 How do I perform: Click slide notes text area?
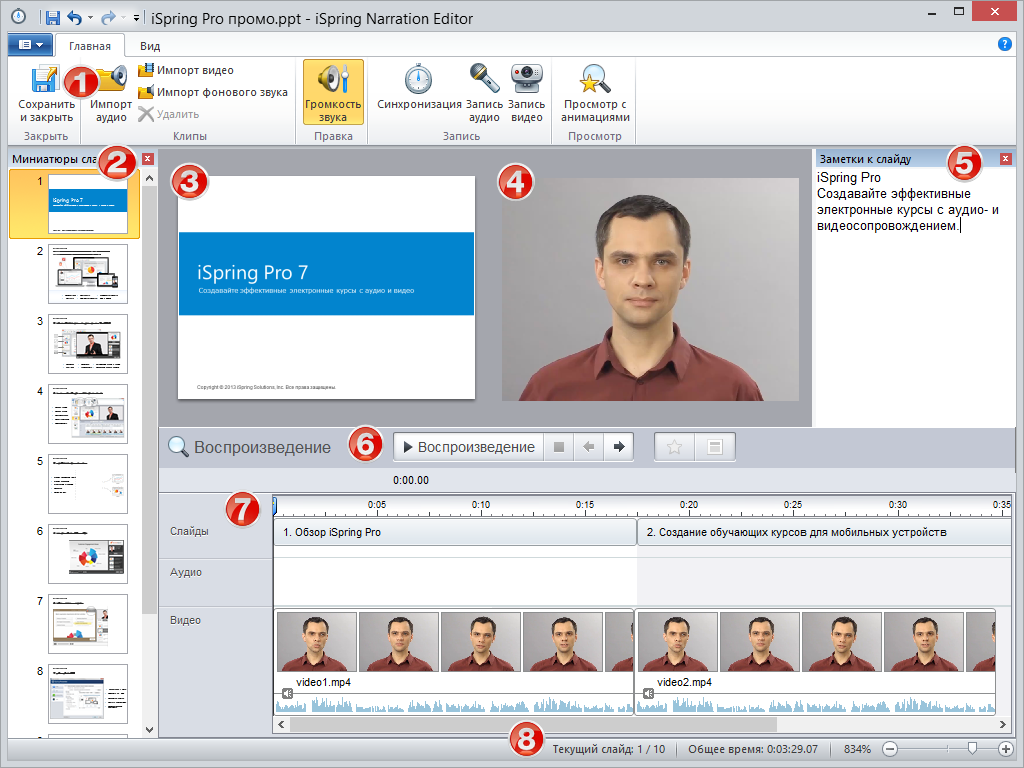(x=913, y=297)
